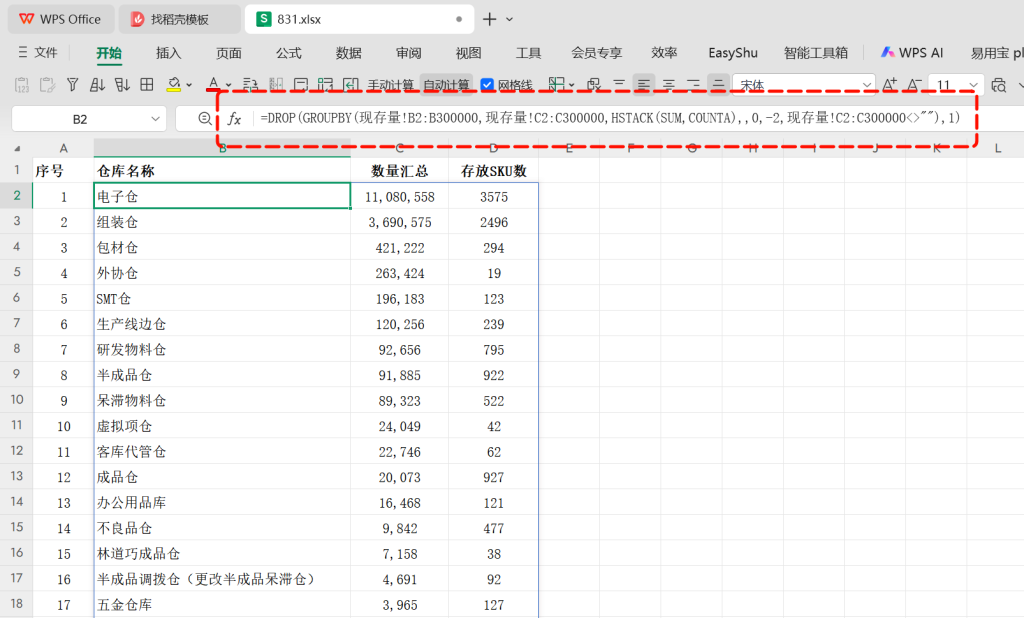Select the 智能工具箱 ribbon tab
1024x618 pixels.
point(816,53)
